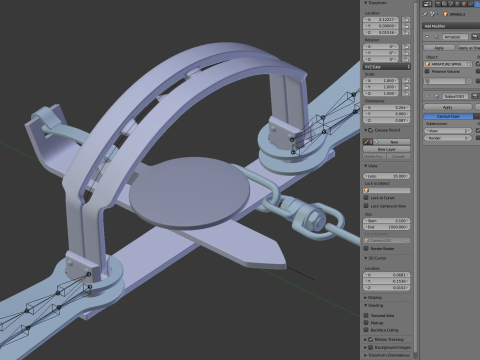This screenshot has height=360, width=480.
Task: Toggle the Motion Tracking checkbox
Action: 371,339
